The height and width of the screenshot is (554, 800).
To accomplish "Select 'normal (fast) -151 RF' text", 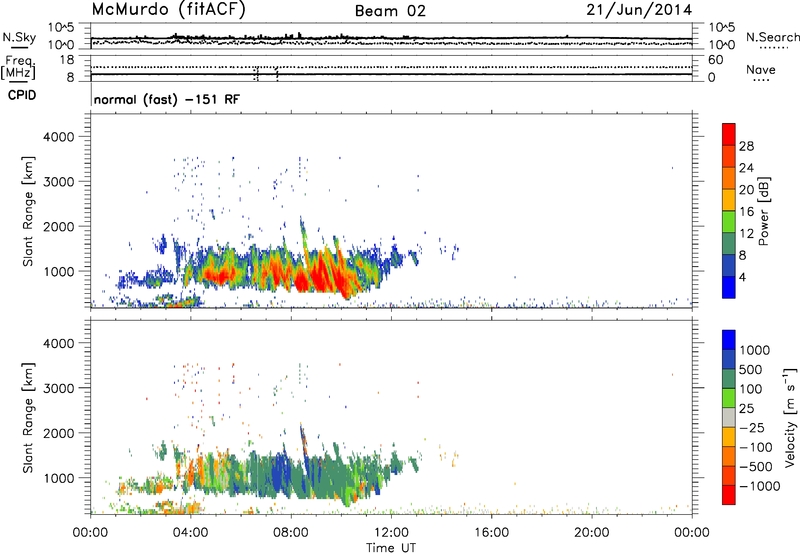I will pos(166,99).
